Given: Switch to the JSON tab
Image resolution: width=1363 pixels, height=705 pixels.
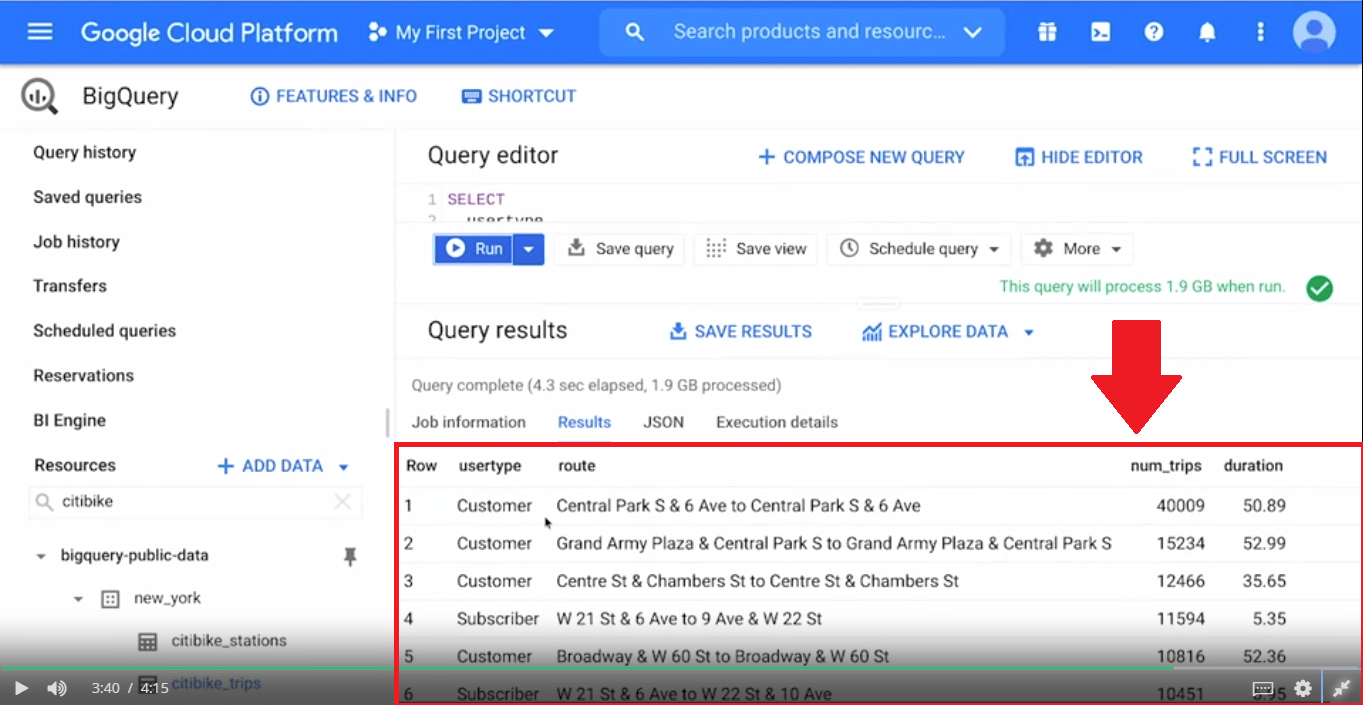Looking at the screenshot, I should [664, 422].
